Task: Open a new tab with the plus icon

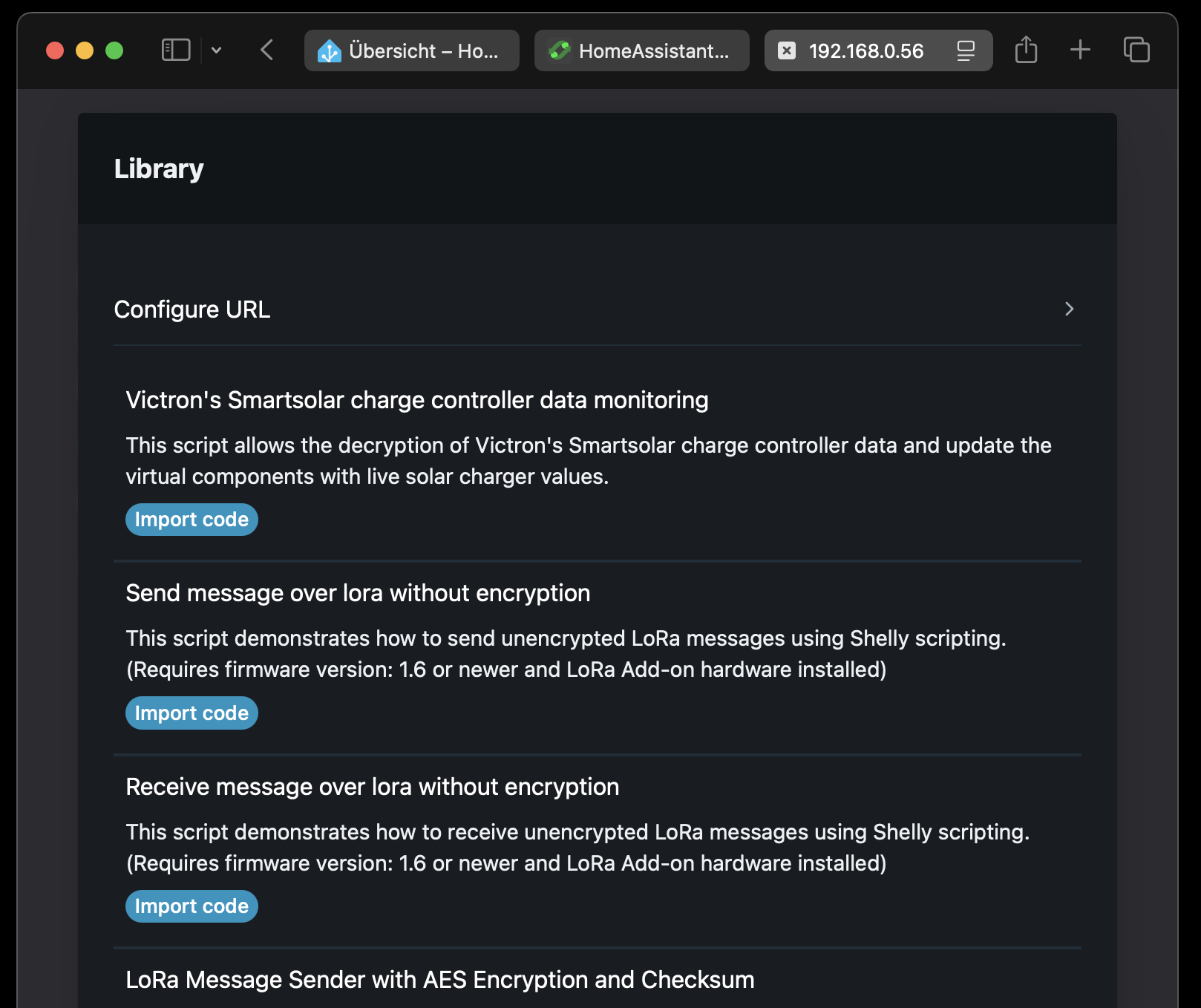Action: [1080, 50]
